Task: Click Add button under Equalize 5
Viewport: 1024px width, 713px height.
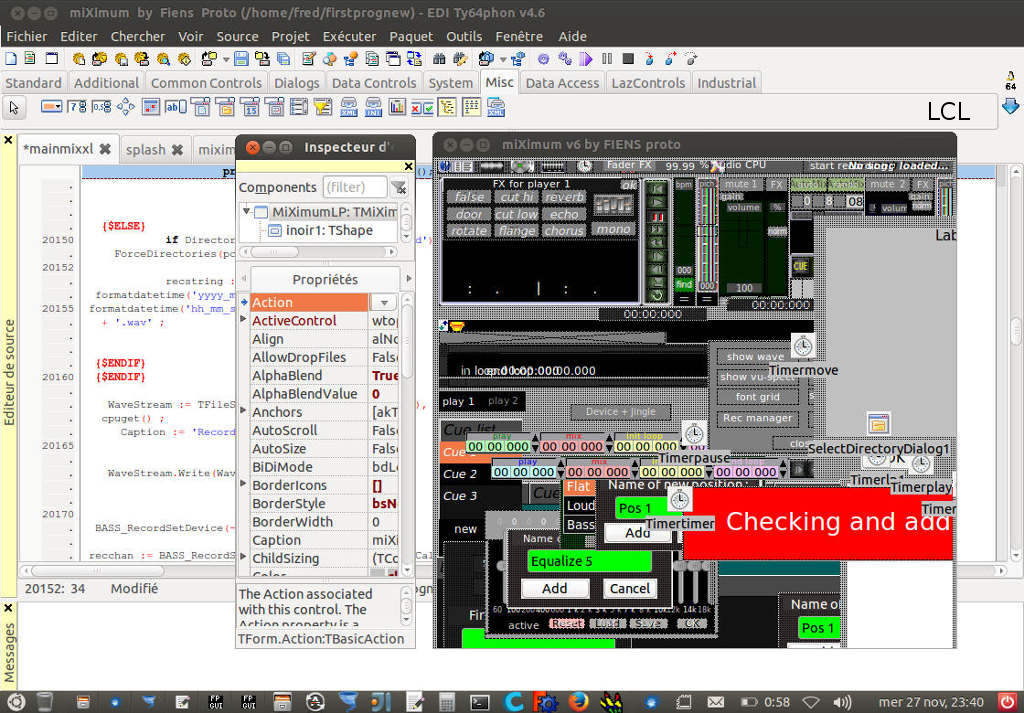Action: coord(555,588)
